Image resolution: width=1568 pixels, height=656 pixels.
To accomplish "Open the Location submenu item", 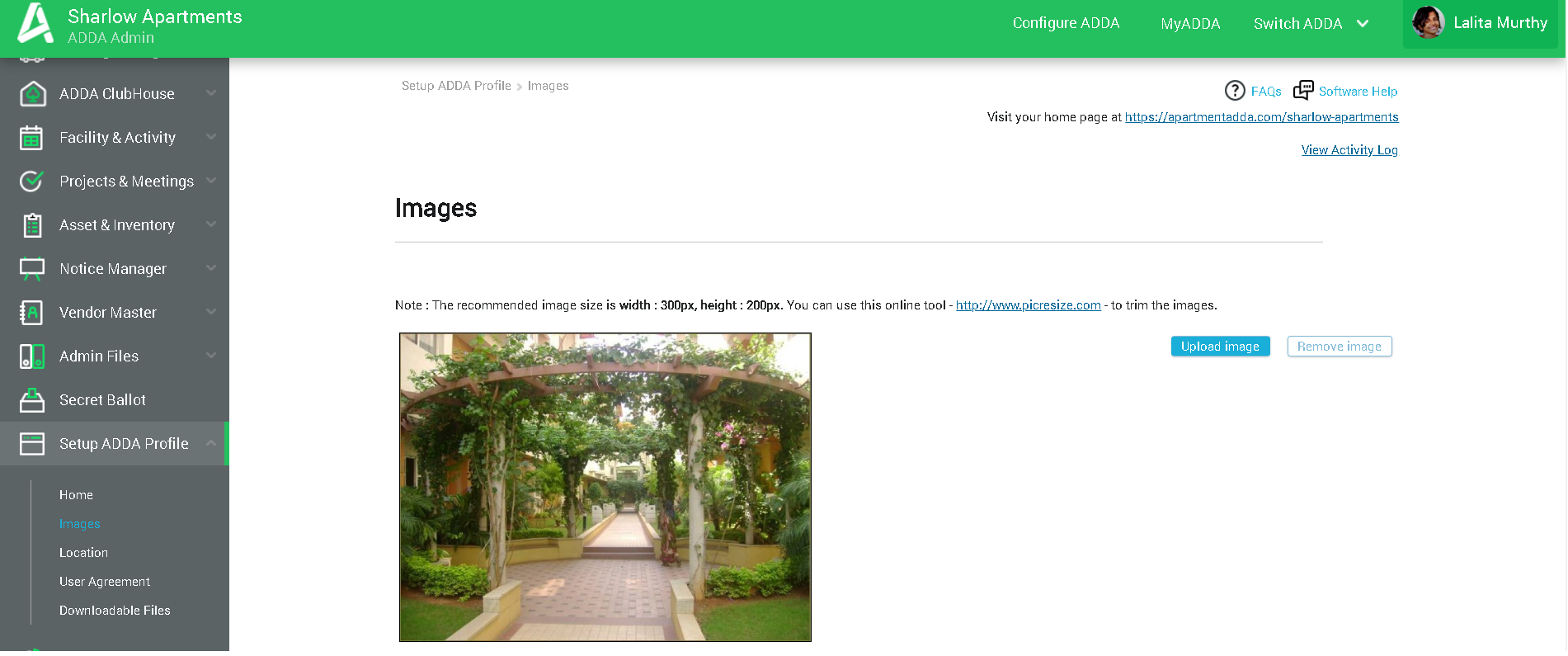I will click(x=83, y=553).
